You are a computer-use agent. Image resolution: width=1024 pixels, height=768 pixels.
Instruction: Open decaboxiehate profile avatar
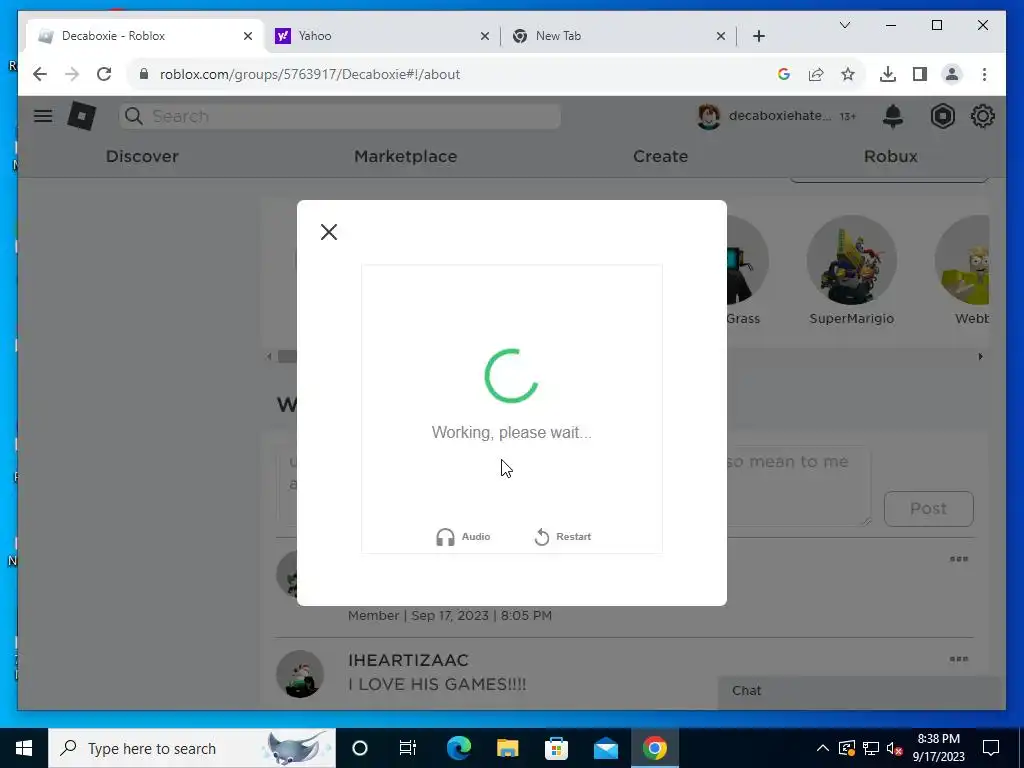click(x=709, y=116)
